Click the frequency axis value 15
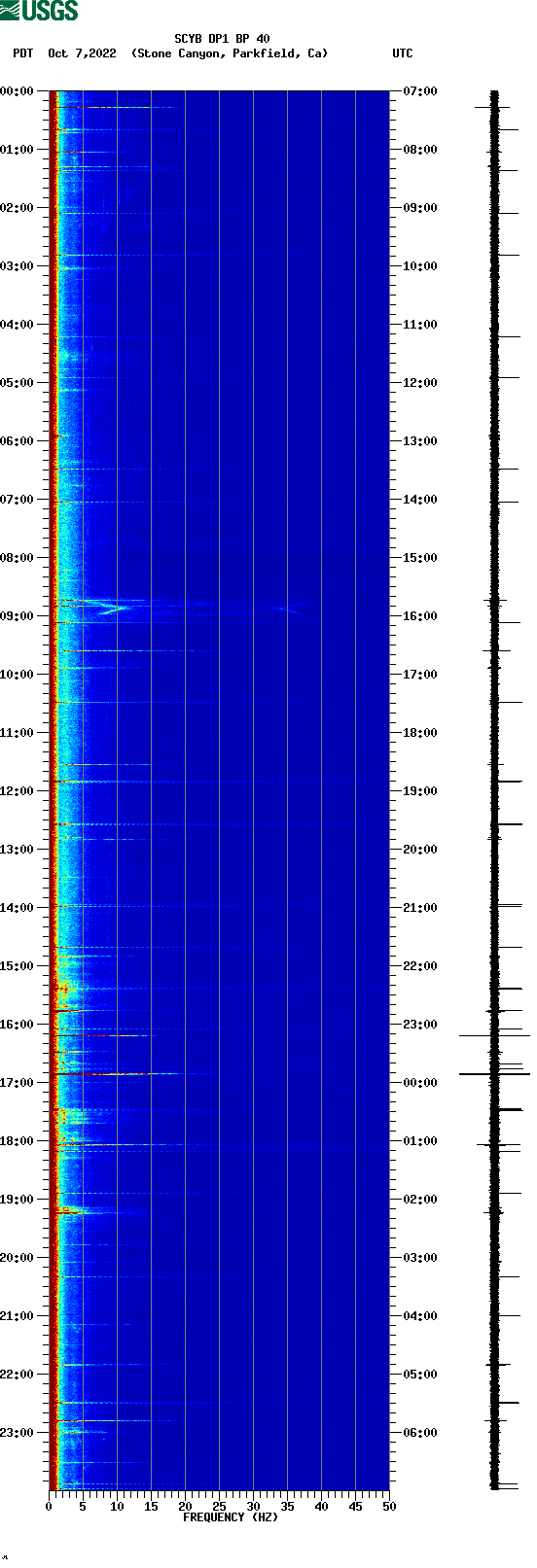Image resolution: width=537 pixels, height=1568 pixels. click(151, 1507)
